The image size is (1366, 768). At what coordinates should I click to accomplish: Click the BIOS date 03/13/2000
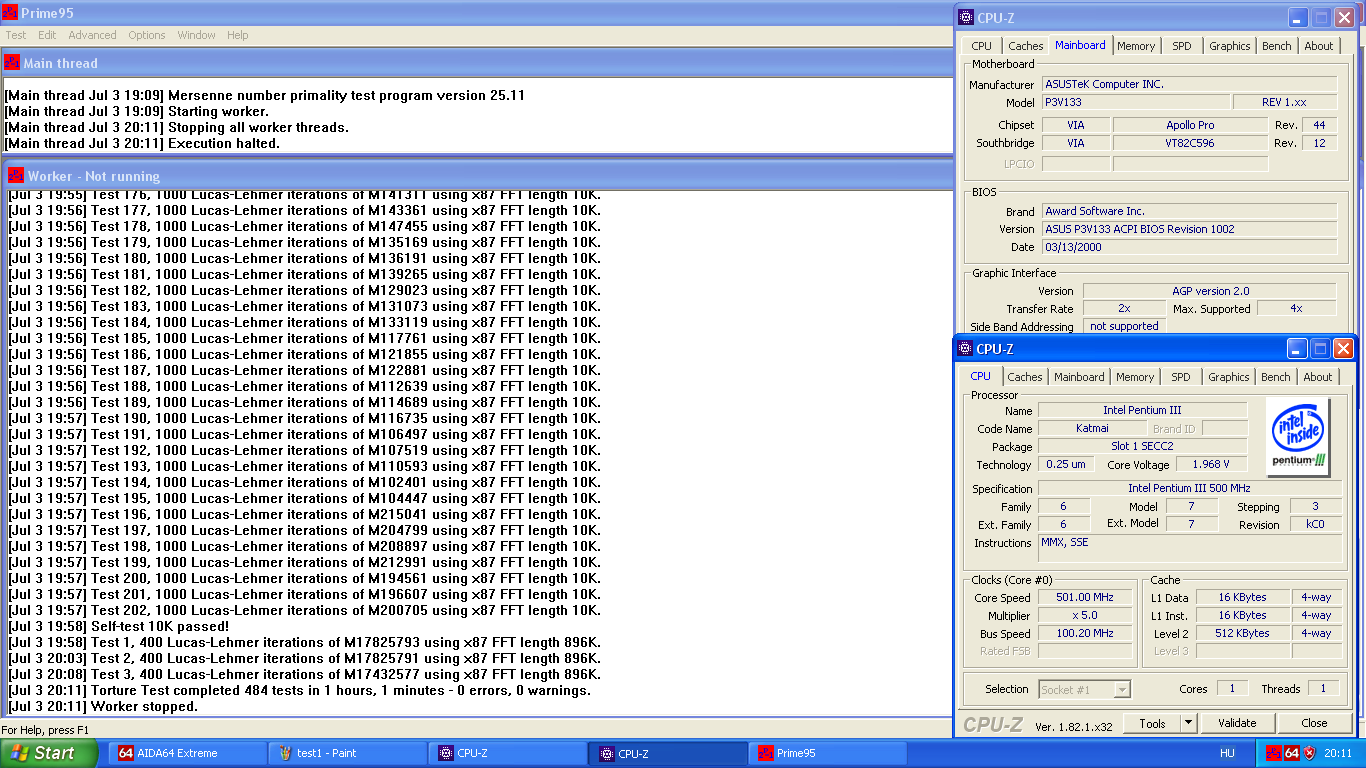click(1190, 247)
